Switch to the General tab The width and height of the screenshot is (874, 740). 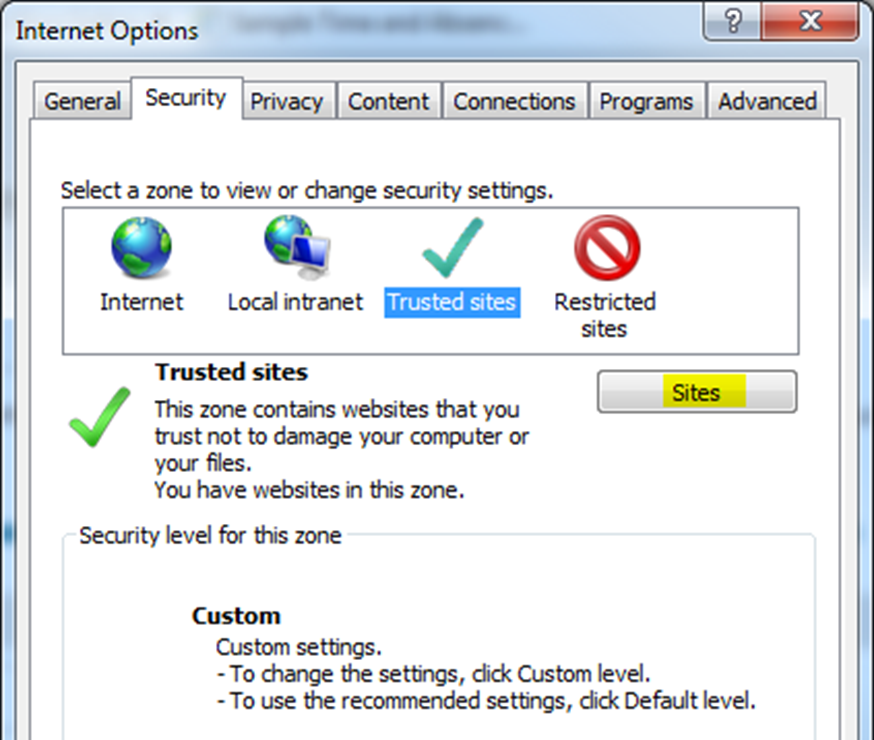[x=83, y=101]
